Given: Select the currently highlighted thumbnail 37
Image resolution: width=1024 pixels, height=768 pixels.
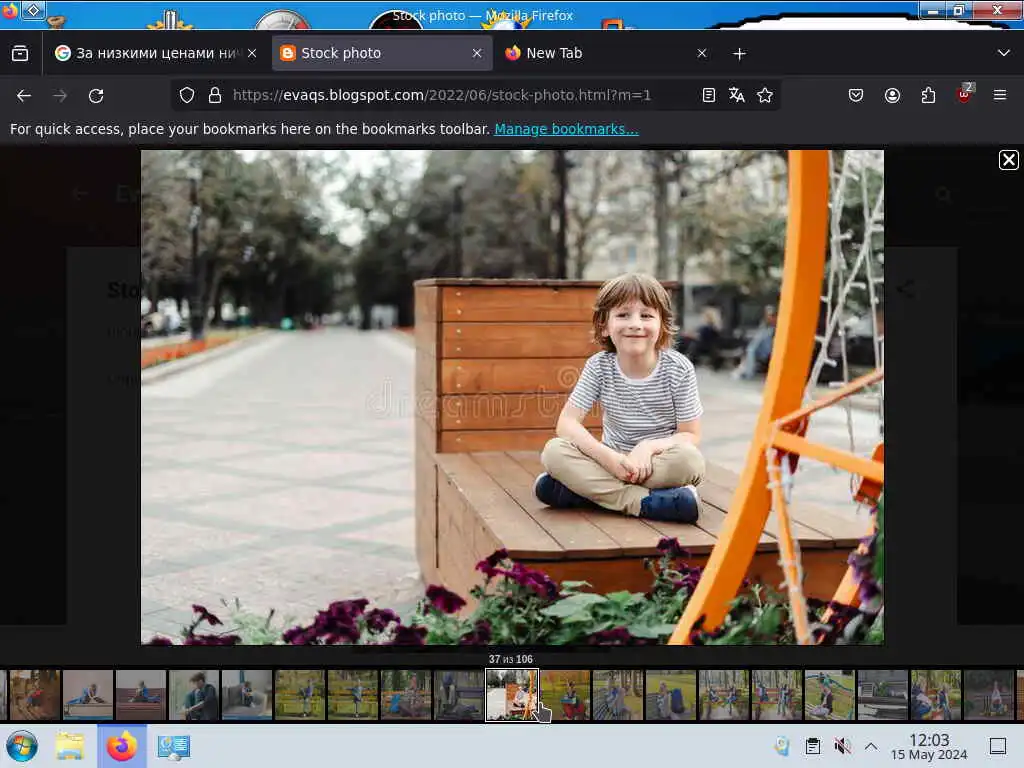Looking at the screenshot, I should pos(511,694).
